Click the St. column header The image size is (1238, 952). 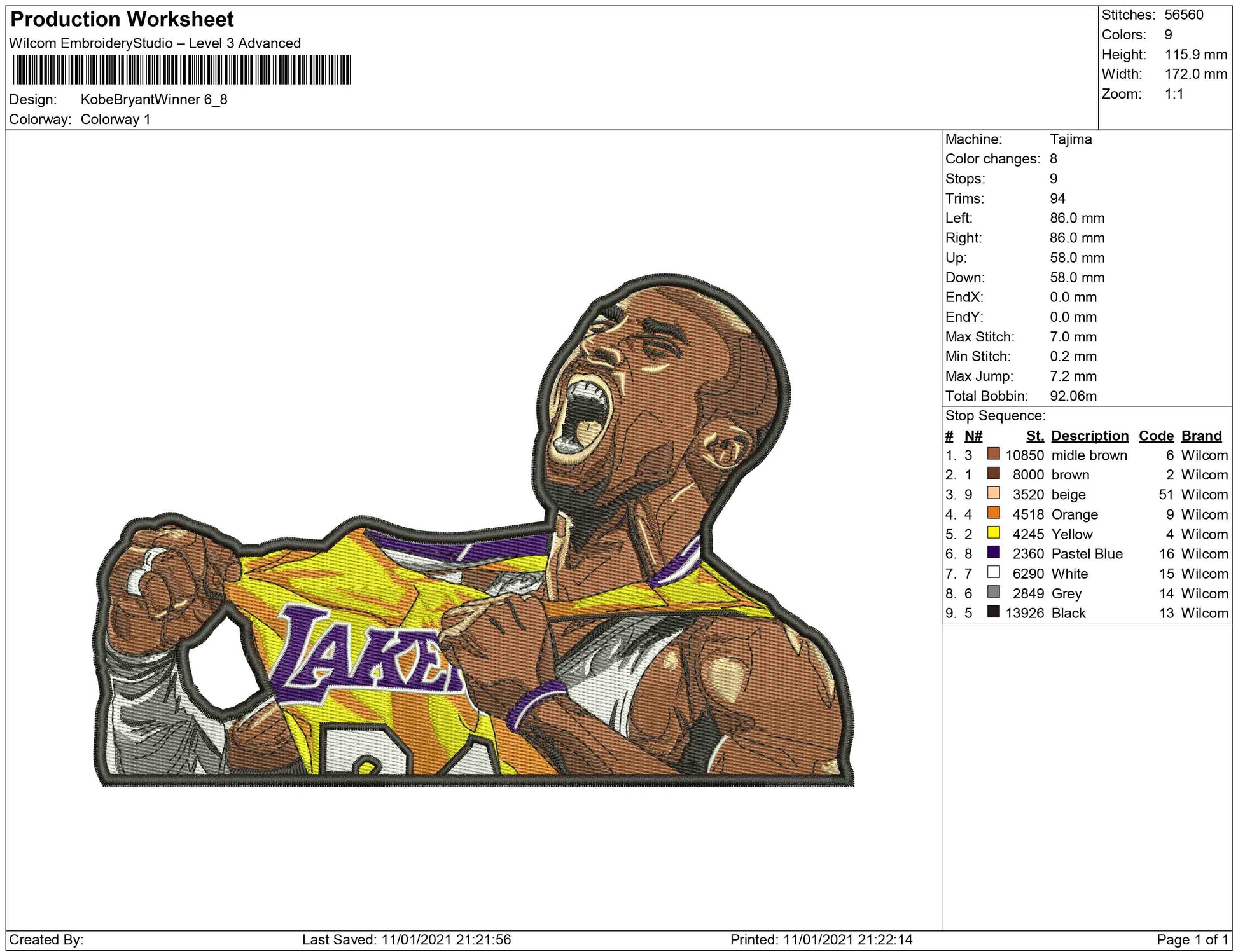point(1034,436)
